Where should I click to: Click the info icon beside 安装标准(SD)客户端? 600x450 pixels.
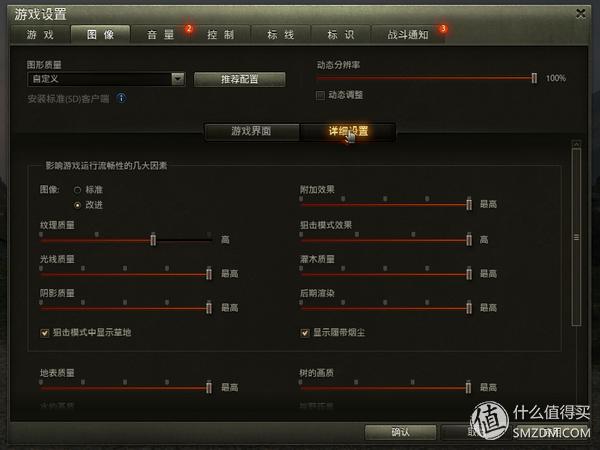click(x=121, y=98)
